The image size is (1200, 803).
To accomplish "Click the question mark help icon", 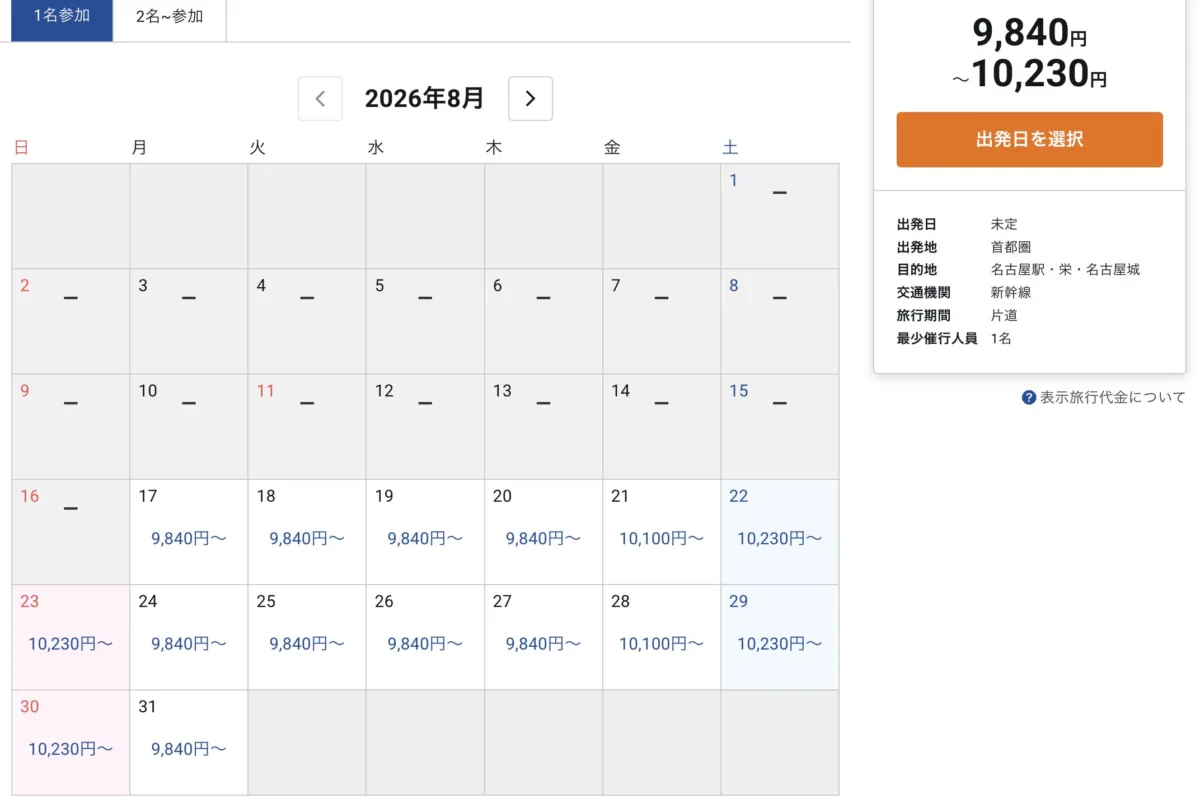I will pyautogui.click(x=1029, y=397).
